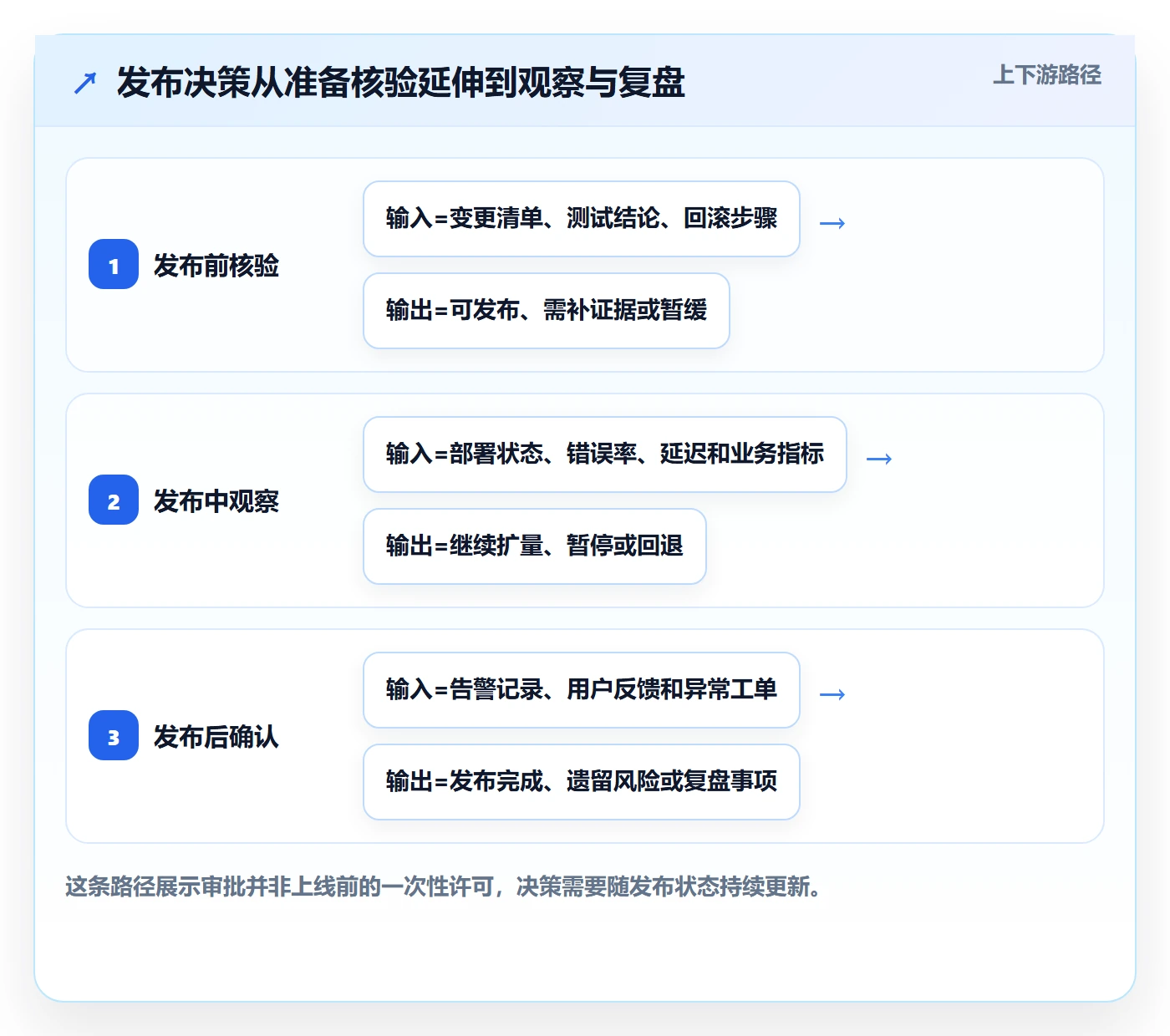Click step number 3 badge
This screenshot has width=1170, height=1036.
pyautogui.click(x=114, y=736)
